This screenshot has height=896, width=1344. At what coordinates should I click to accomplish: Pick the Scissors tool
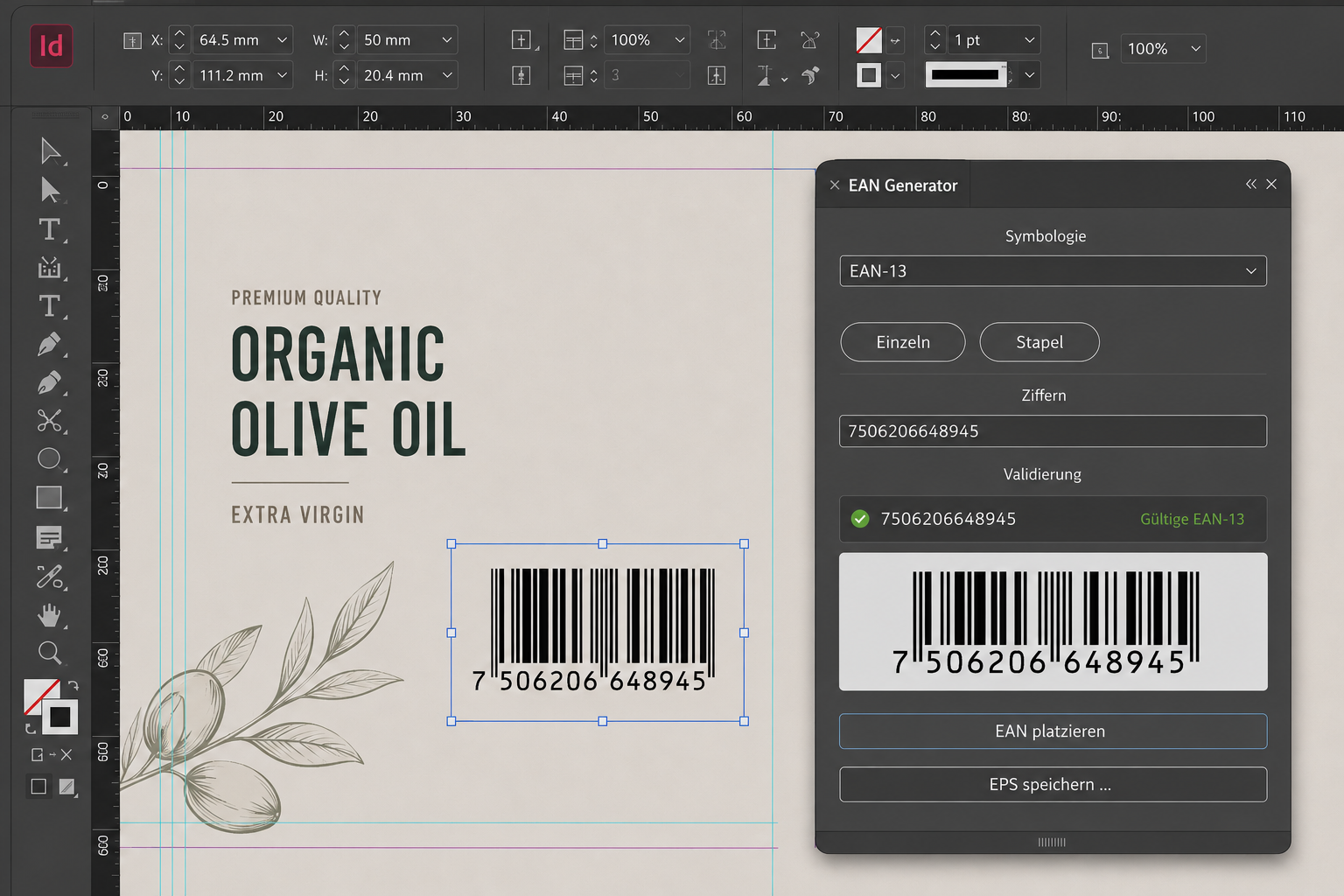[x=50, y=421]
